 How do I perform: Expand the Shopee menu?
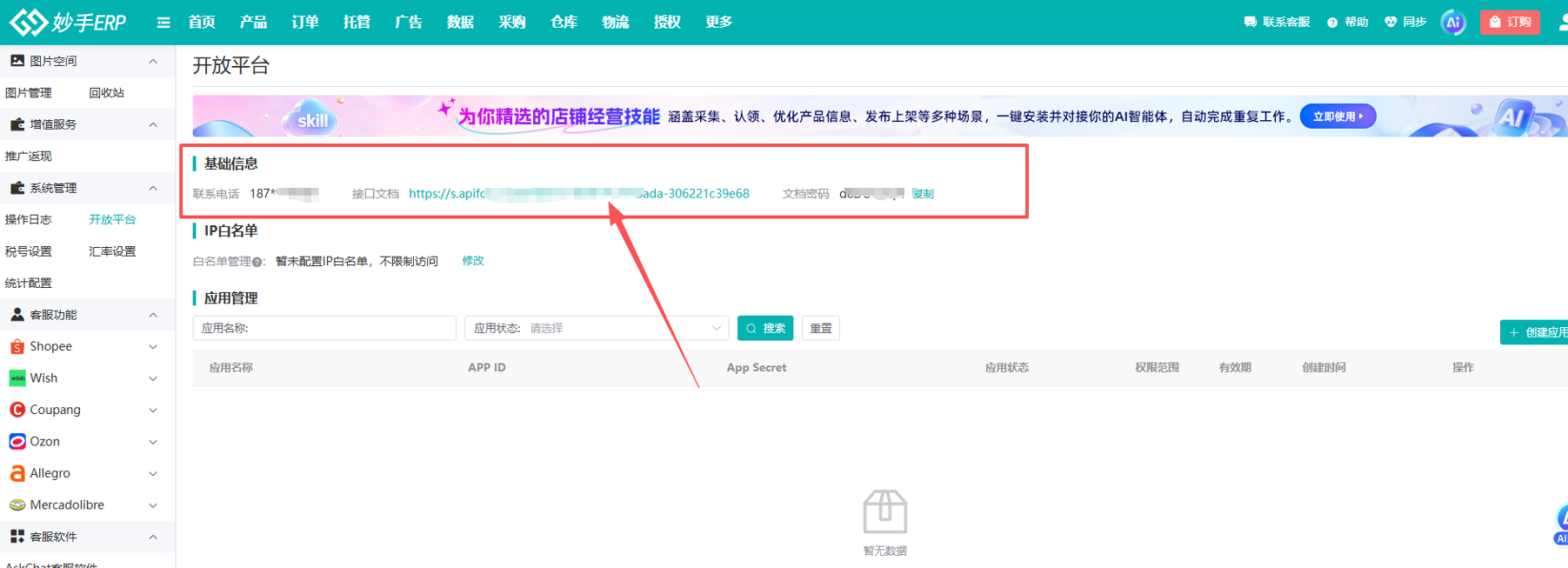click(153, 346)
